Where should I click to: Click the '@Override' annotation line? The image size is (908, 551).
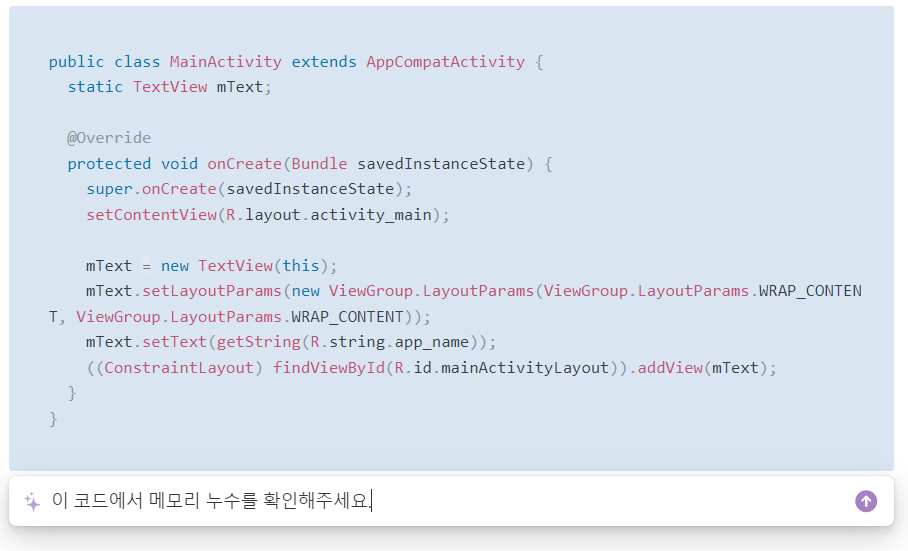point(109,138)
